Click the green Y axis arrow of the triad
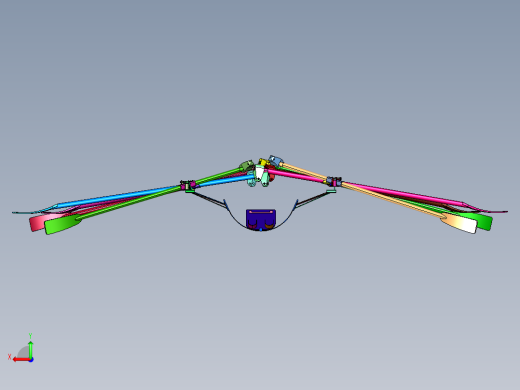Viewport: 520px width, 390px height. [x=31, y=349]
